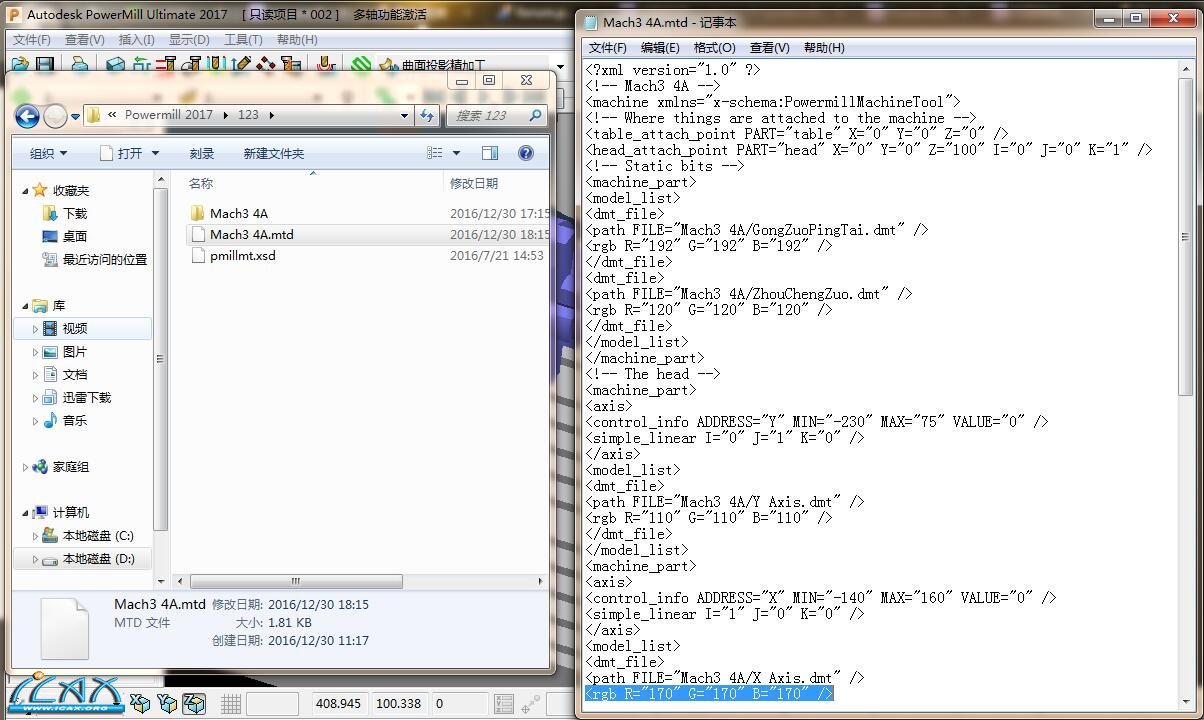Open Desktop (桌面) in favorites
Viewport: 1204px width, 720px height.
point(65,236)
